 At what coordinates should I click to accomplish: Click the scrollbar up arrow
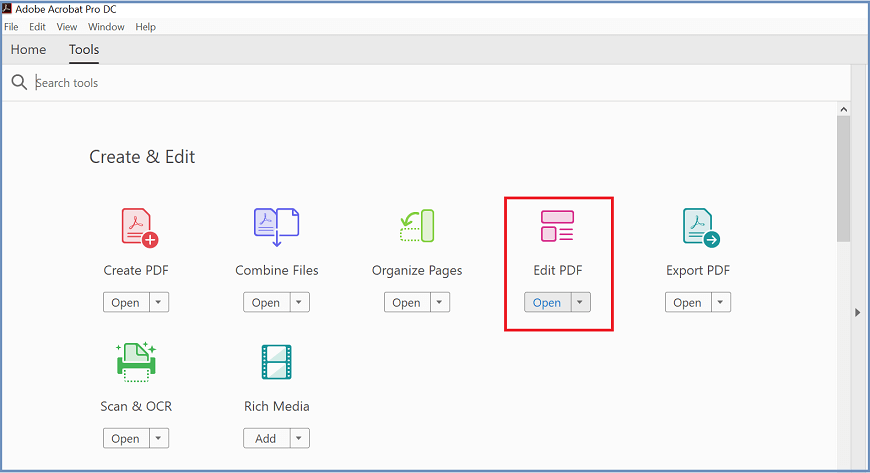pyautogui.click(x=843, y=109)
